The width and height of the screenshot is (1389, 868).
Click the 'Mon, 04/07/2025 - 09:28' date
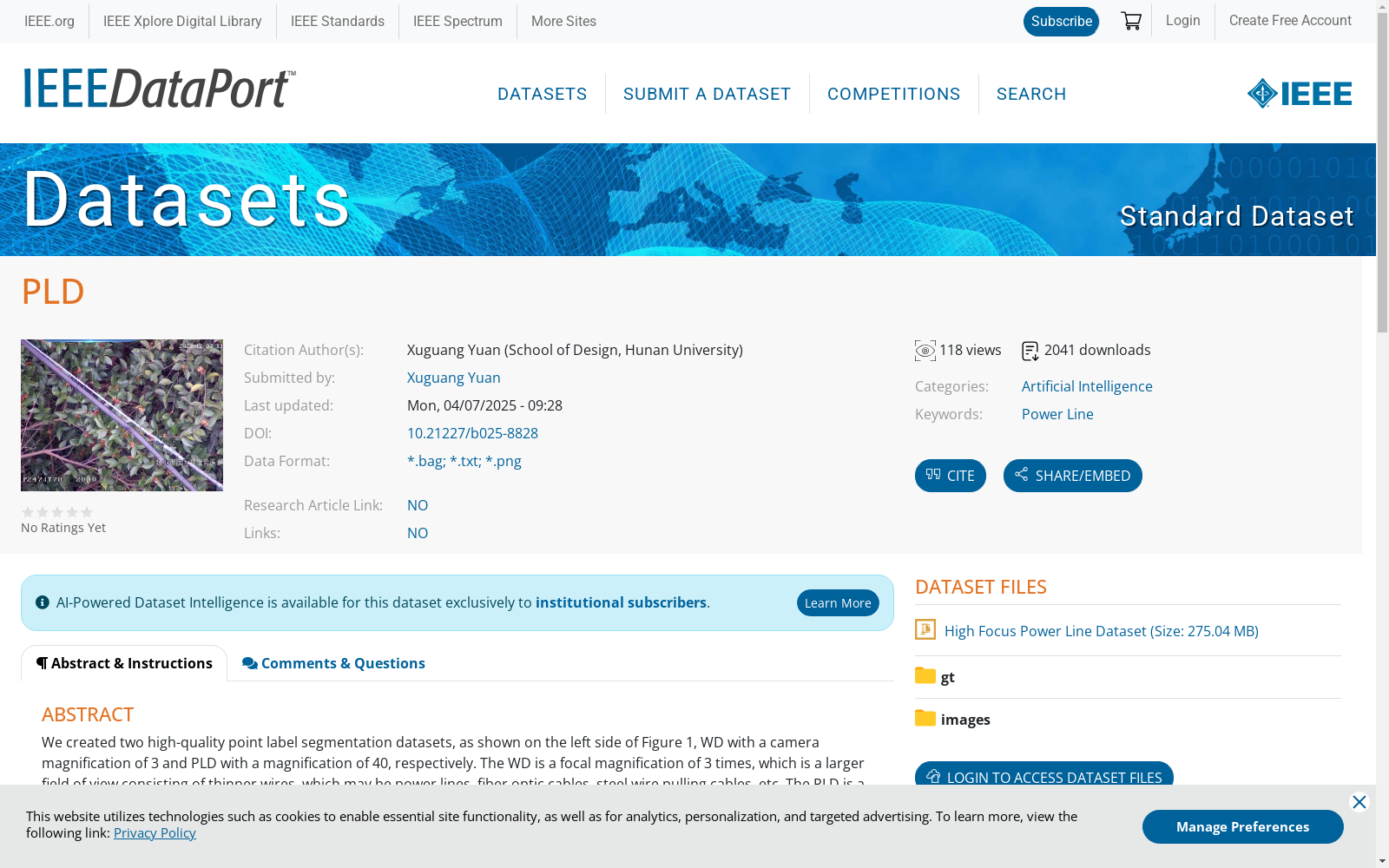(484, 405)
